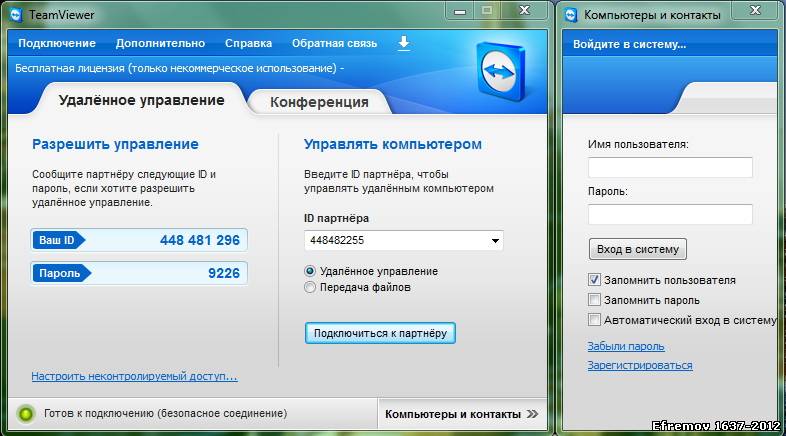The image size is (786, 436).
Task: Click the Разрешить управление heading
Action: coord(115,144)
